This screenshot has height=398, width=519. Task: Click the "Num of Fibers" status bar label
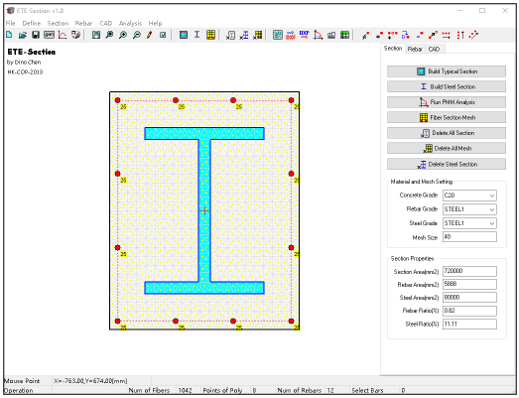149,390
